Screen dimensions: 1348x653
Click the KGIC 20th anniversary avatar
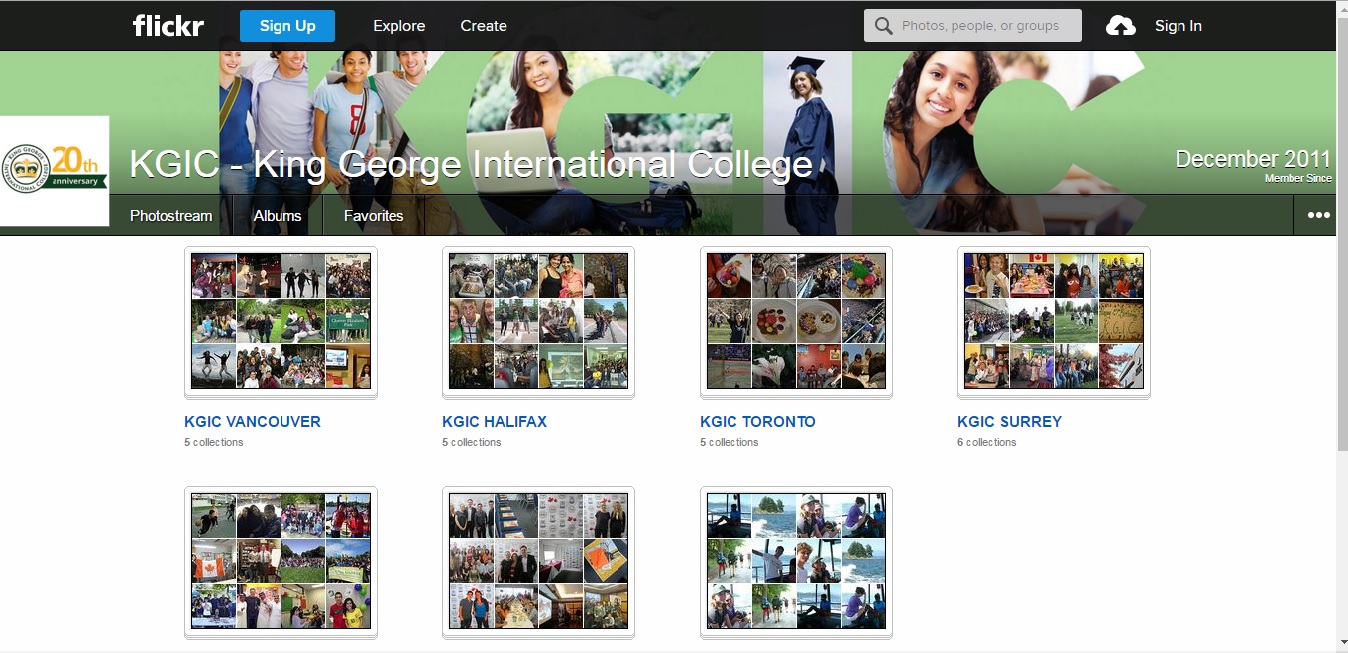(x=54, y=171)
